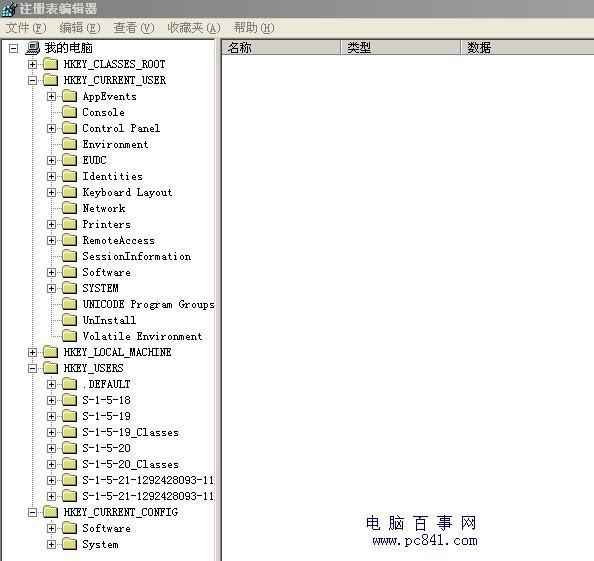
Task: Click the Identities folder icon
Action: pyautogui.click(x=69, y=176)
